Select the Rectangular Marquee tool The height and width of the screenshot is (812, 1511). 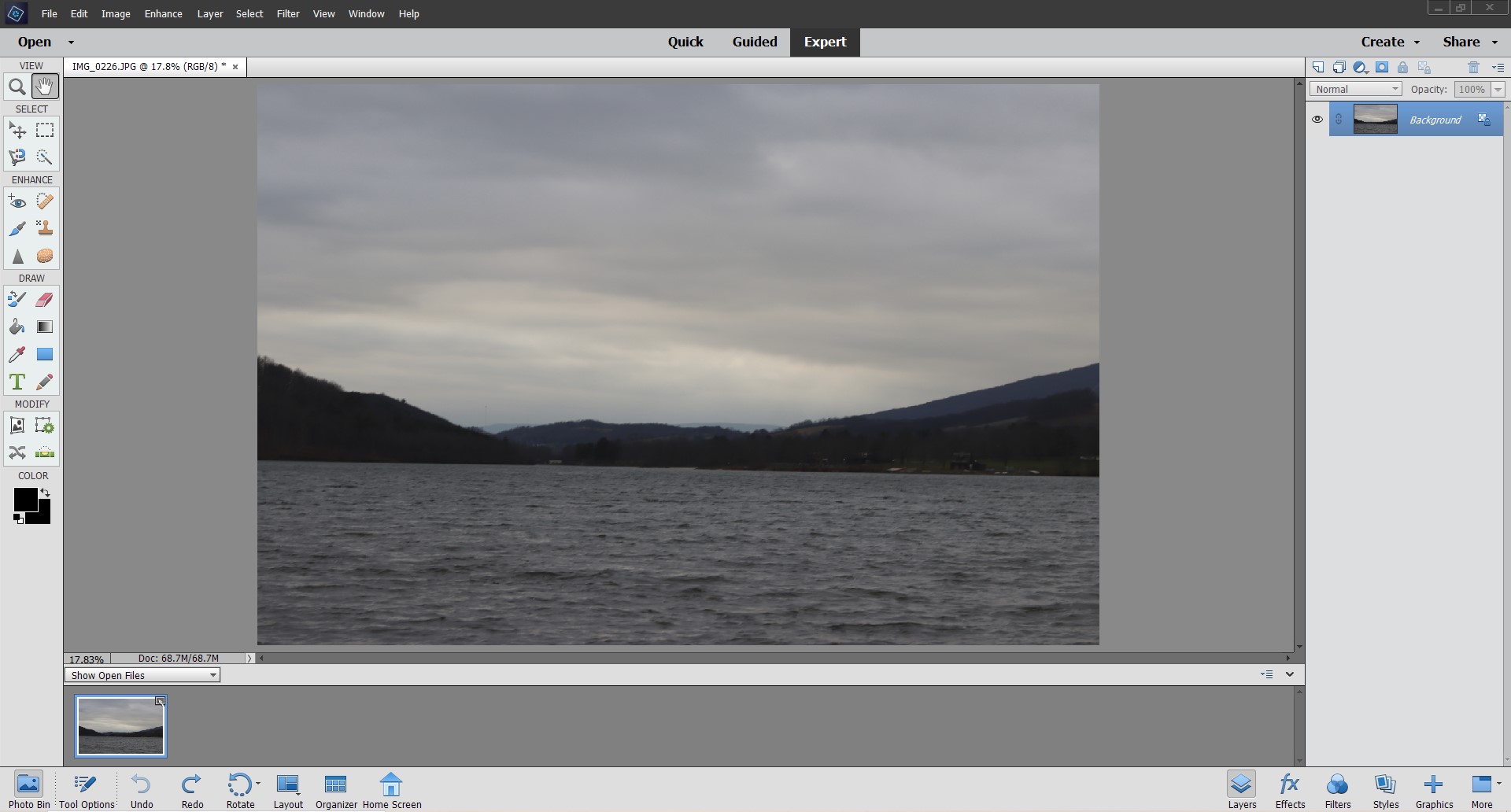click(44, 130)
